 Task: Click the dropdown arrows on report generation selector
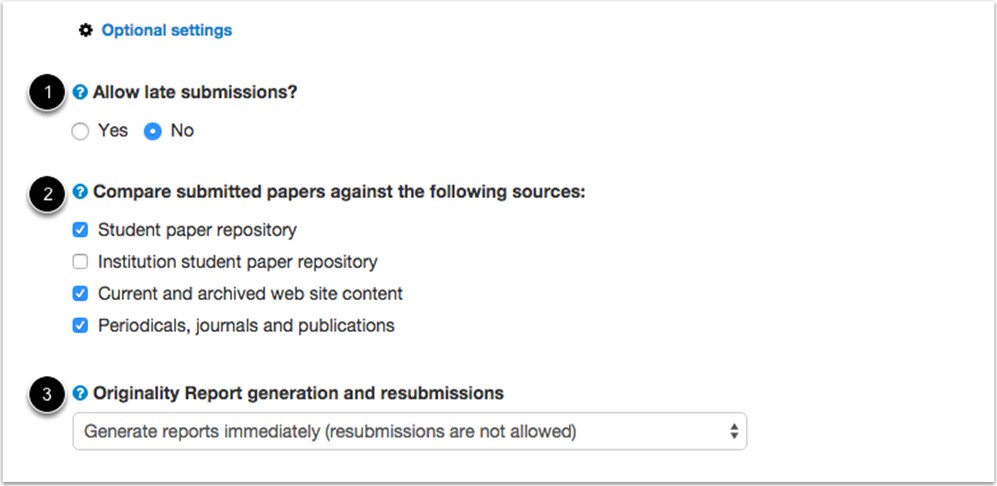click(734, 432)
